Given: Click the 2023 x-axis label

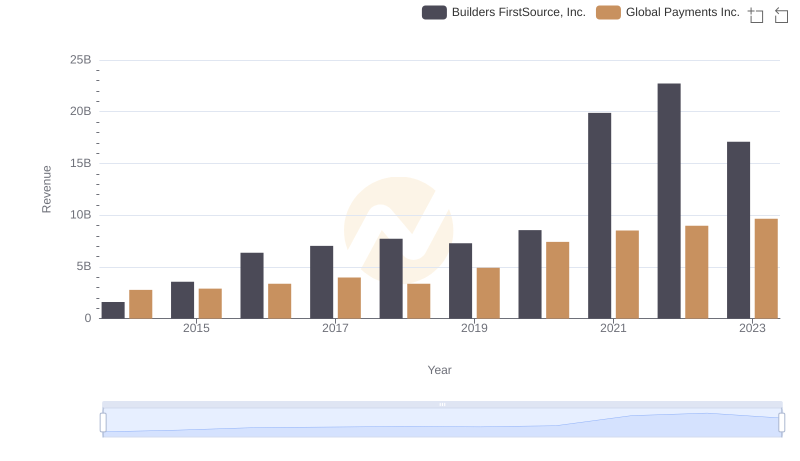Looking at the screenshot, I should point(753,328).
